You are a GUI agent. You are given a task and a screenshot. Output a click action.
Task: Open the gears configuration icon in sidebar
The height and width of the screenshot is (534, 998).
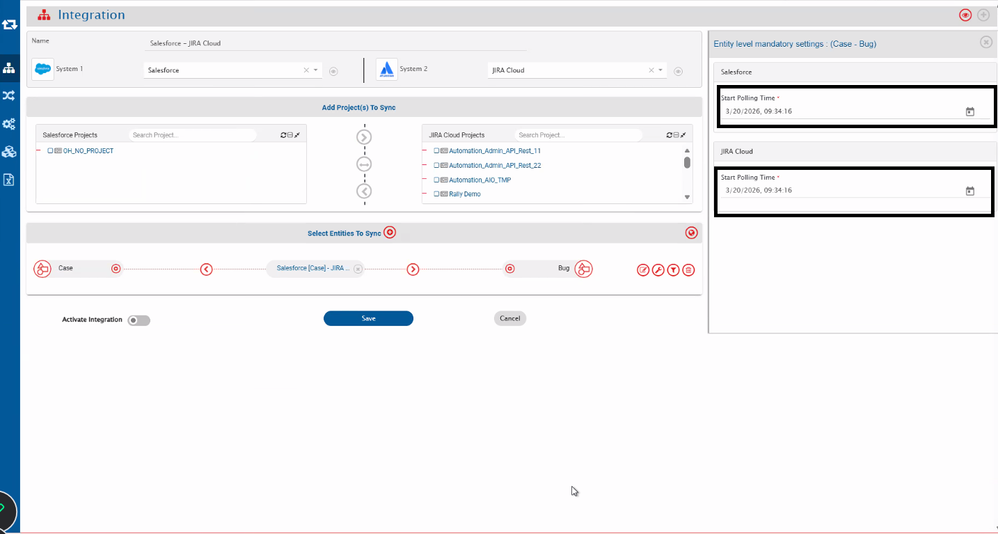click(x=9, y=124)
